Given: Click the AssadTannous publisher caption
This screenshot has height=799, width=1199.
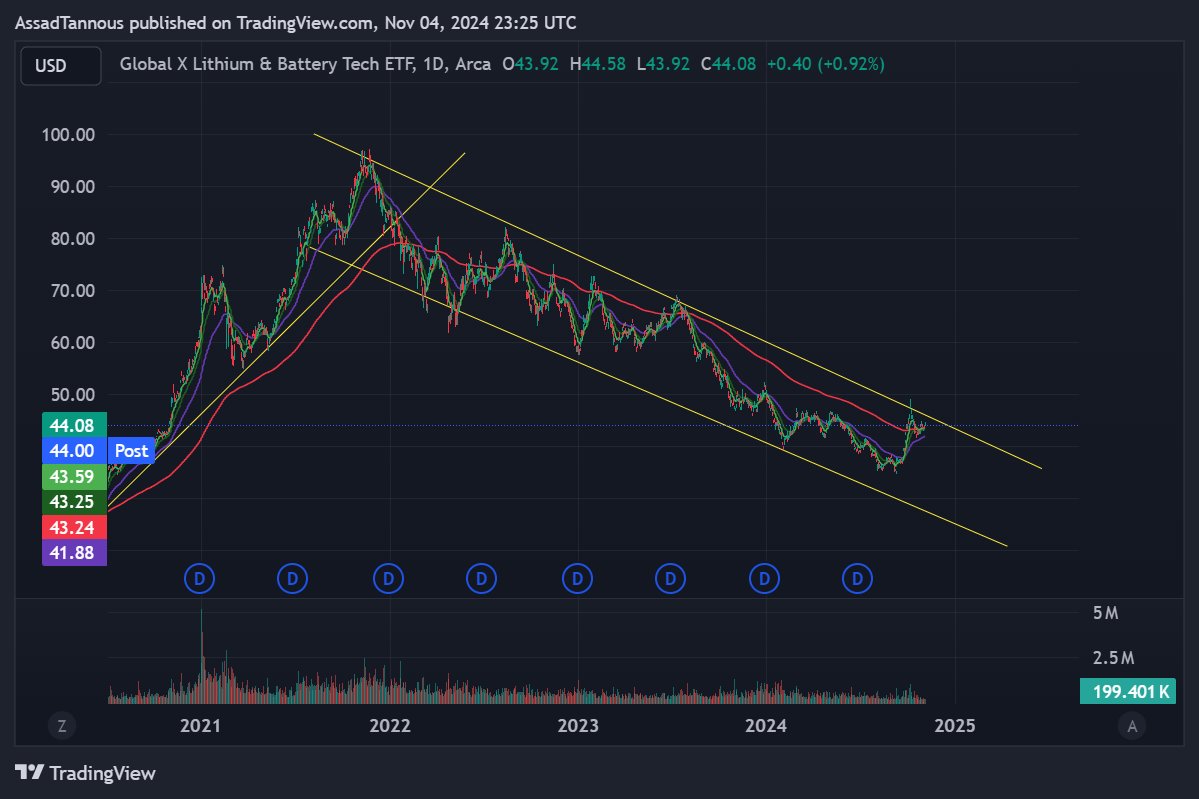Looking at the screenshot, I should (x=295, y=23).
